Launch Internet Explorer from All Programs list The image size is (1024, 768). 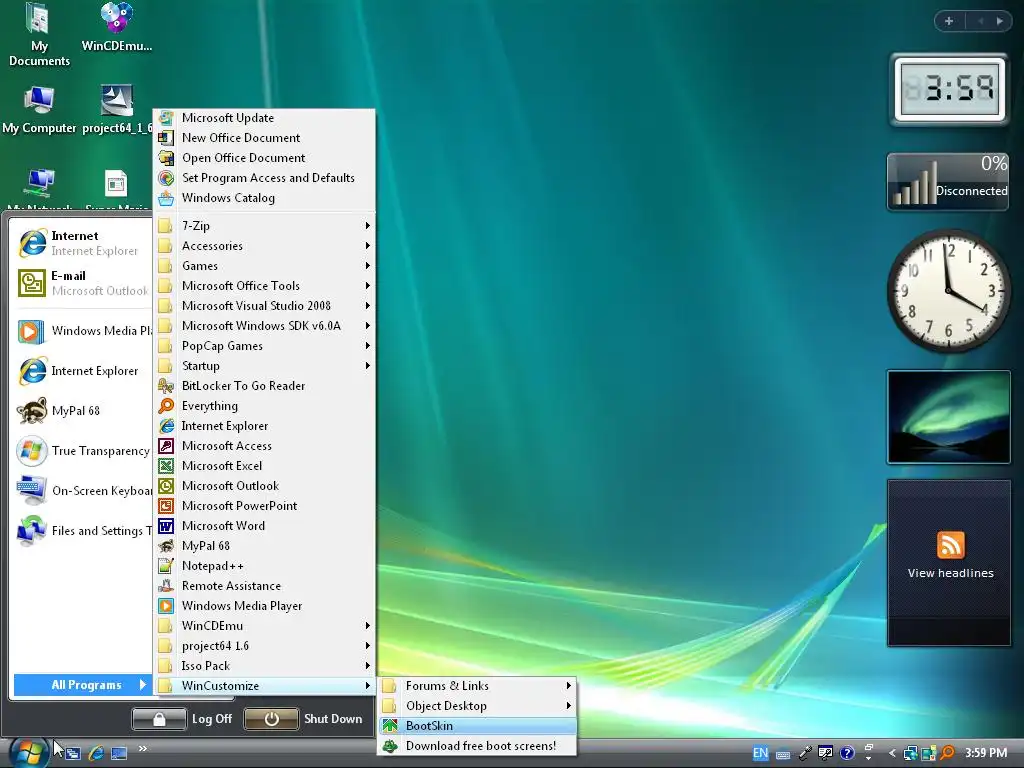tap(265, 426)
